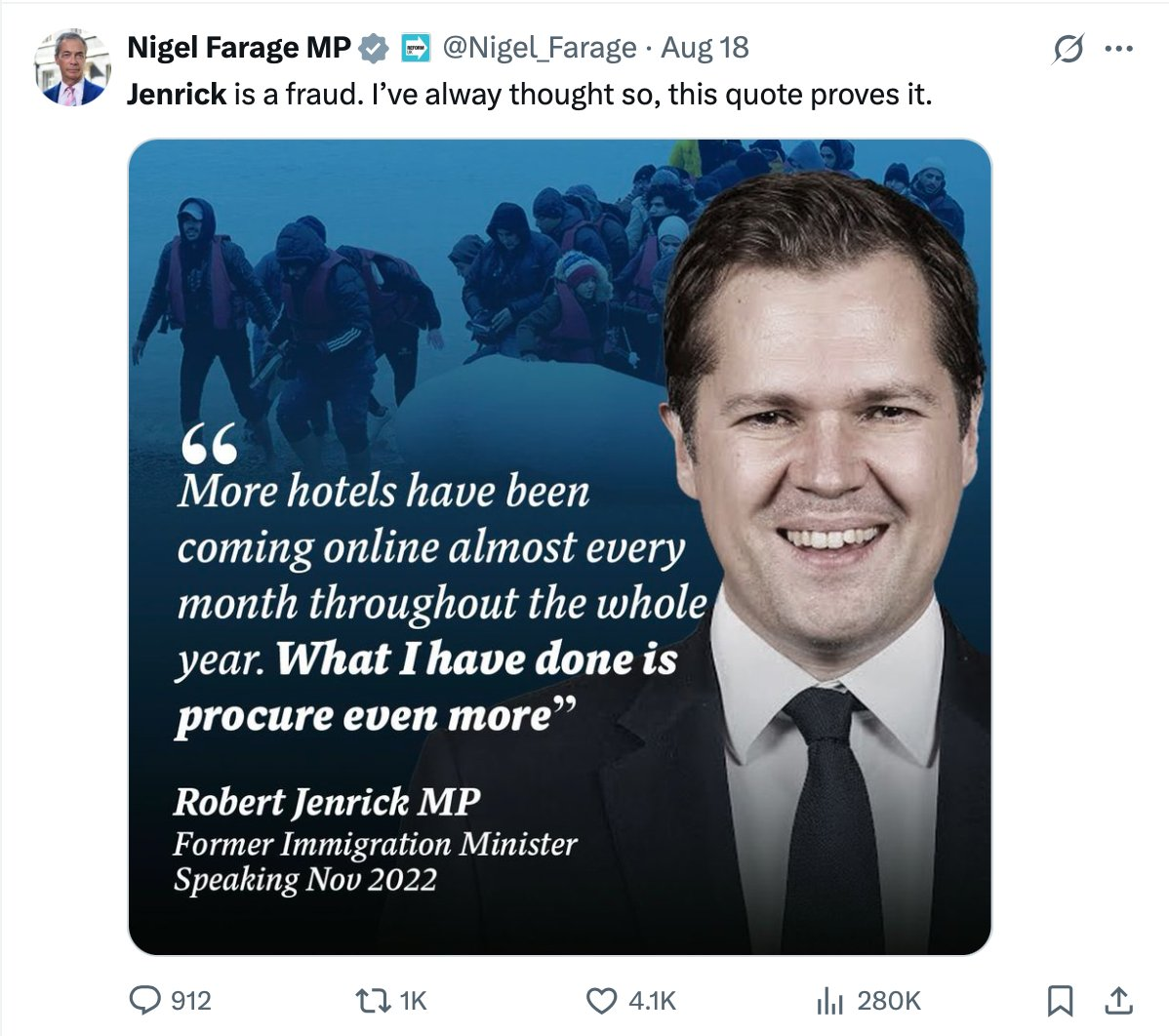Open the Aug 18 timestamp link
The image size is (1169, 1036).
705,47
